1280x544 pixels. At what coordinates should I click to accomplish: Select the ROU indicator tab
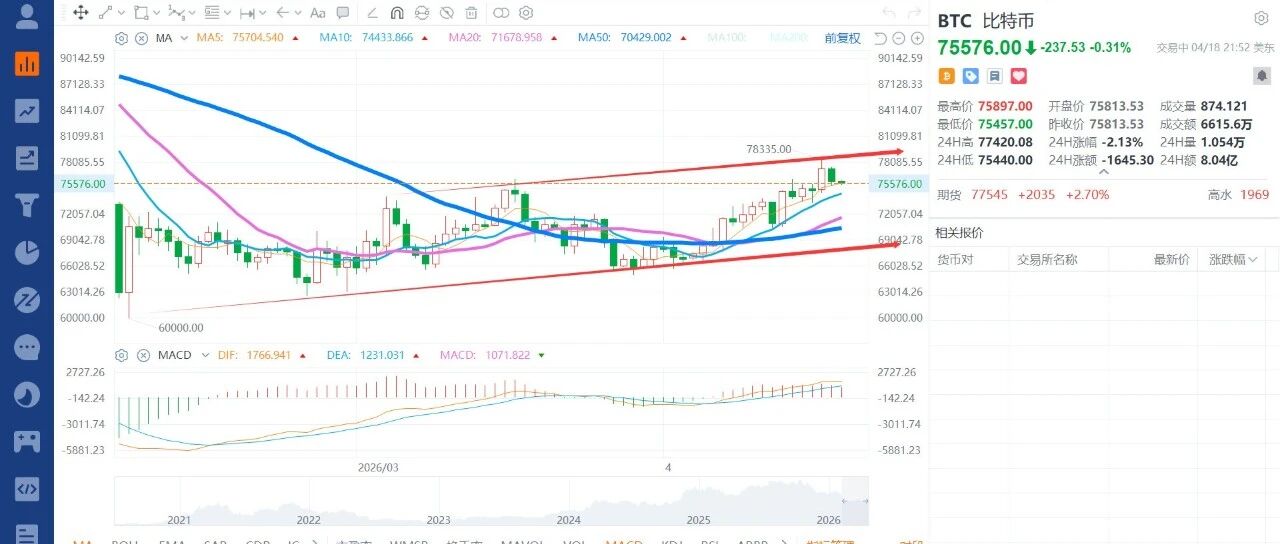coord(125,540)
